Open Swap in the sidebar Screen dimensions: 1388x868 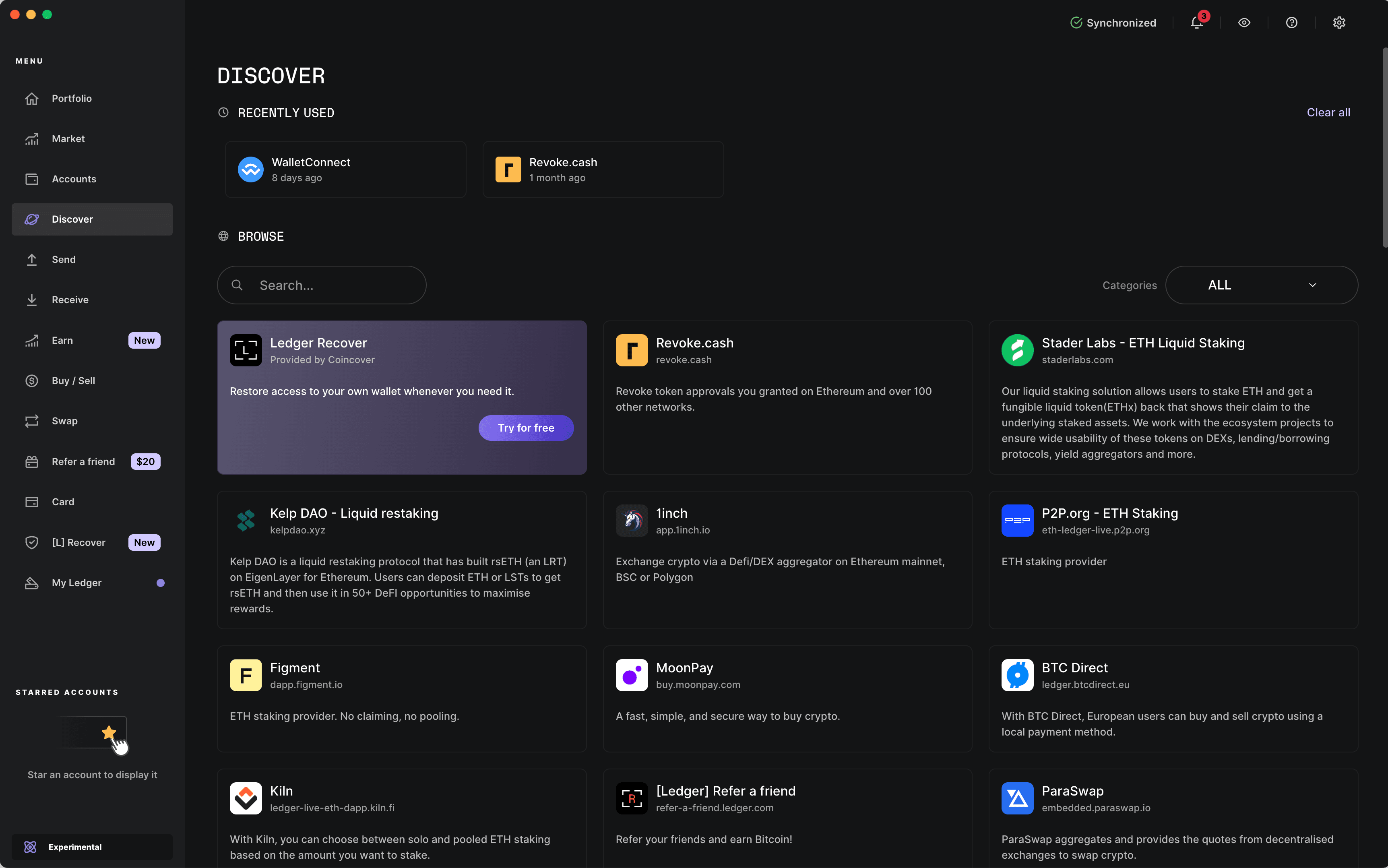[x=92, y=421]
